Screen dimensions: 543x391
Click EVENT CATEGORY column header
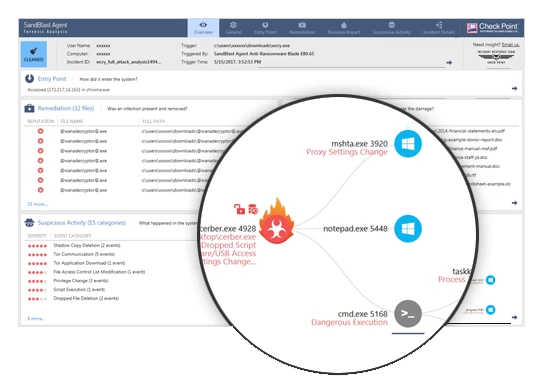click(73, 236)
